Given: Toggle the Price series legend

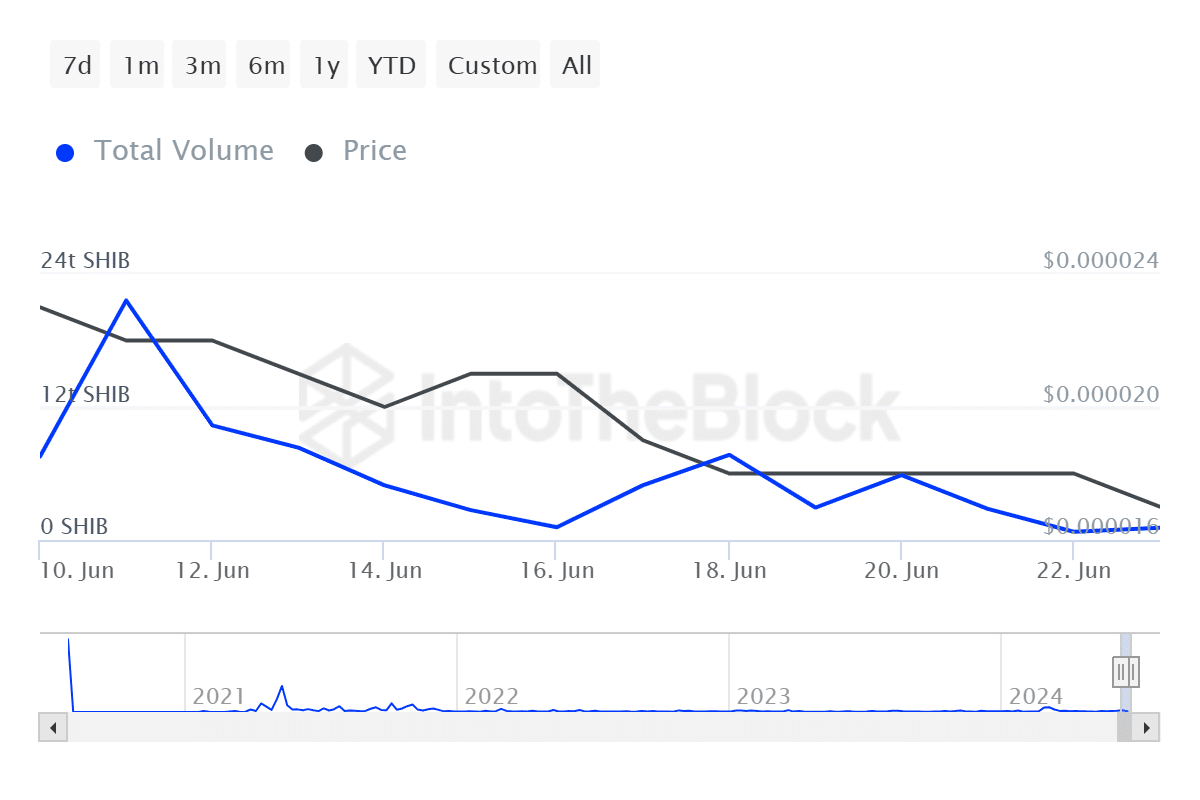Looking at the screenshot, I should coord(374,151).
